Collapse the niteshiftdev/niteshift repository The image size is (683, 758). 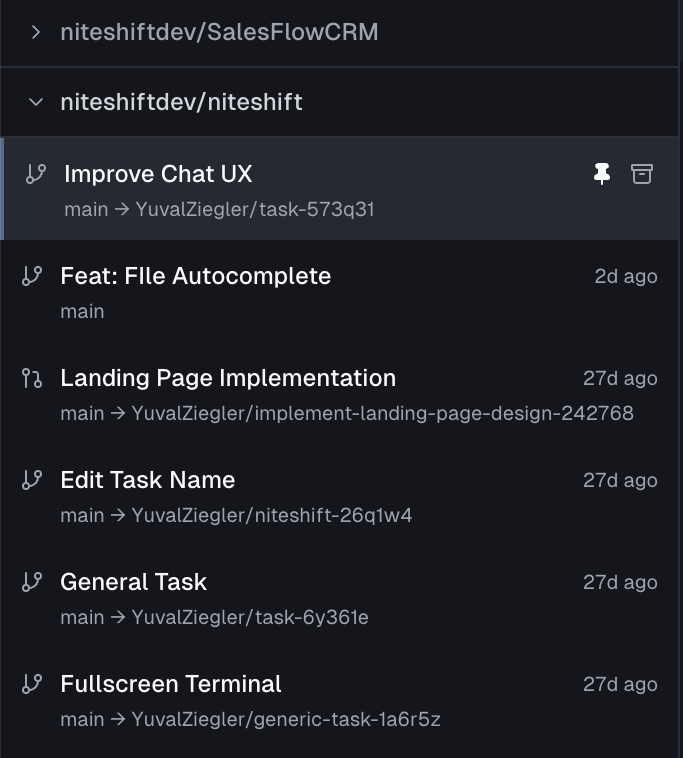click(36, 102)
